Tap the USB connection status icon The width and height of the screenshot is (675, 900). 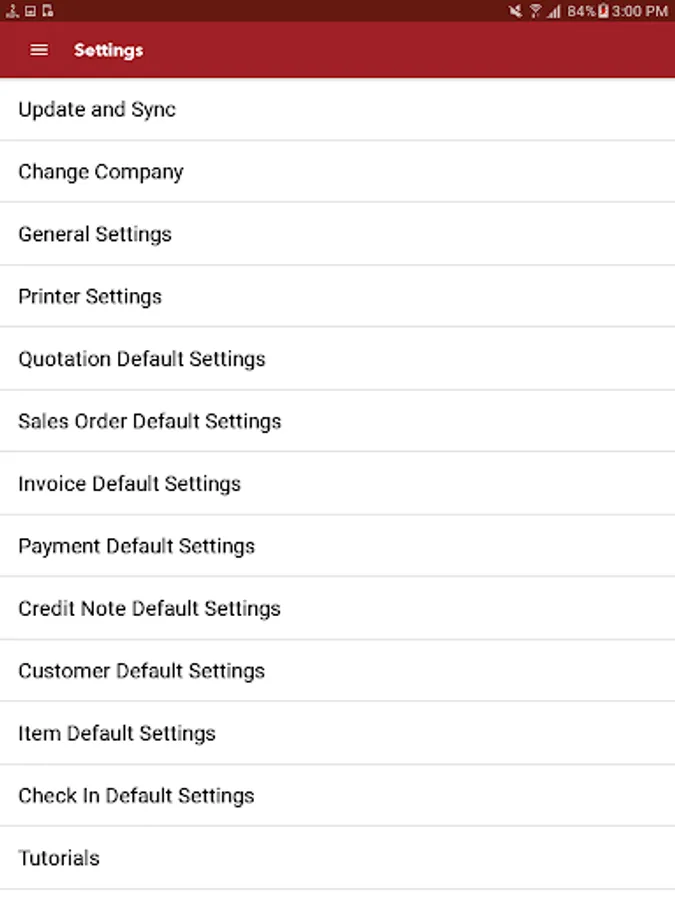tap(12, 11)
